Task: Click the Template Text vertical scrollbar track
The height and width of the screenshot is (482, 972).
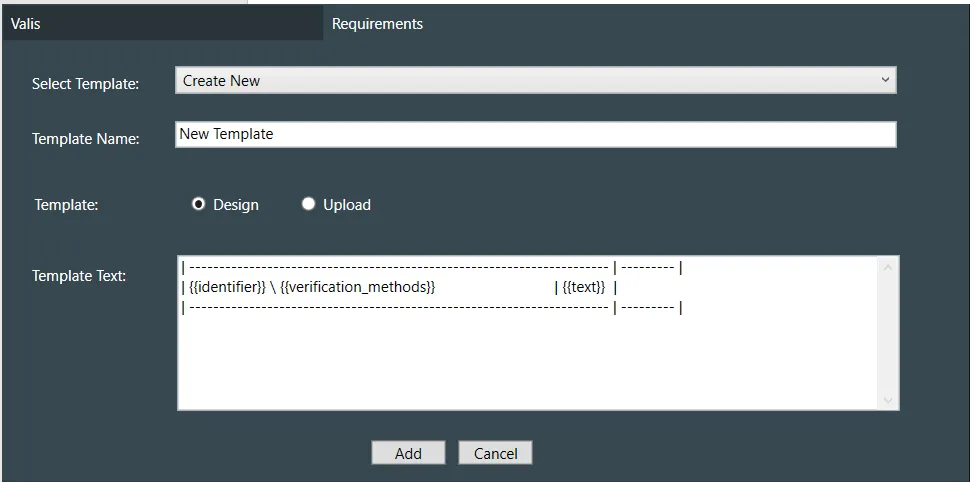Action: click(889, 335)
